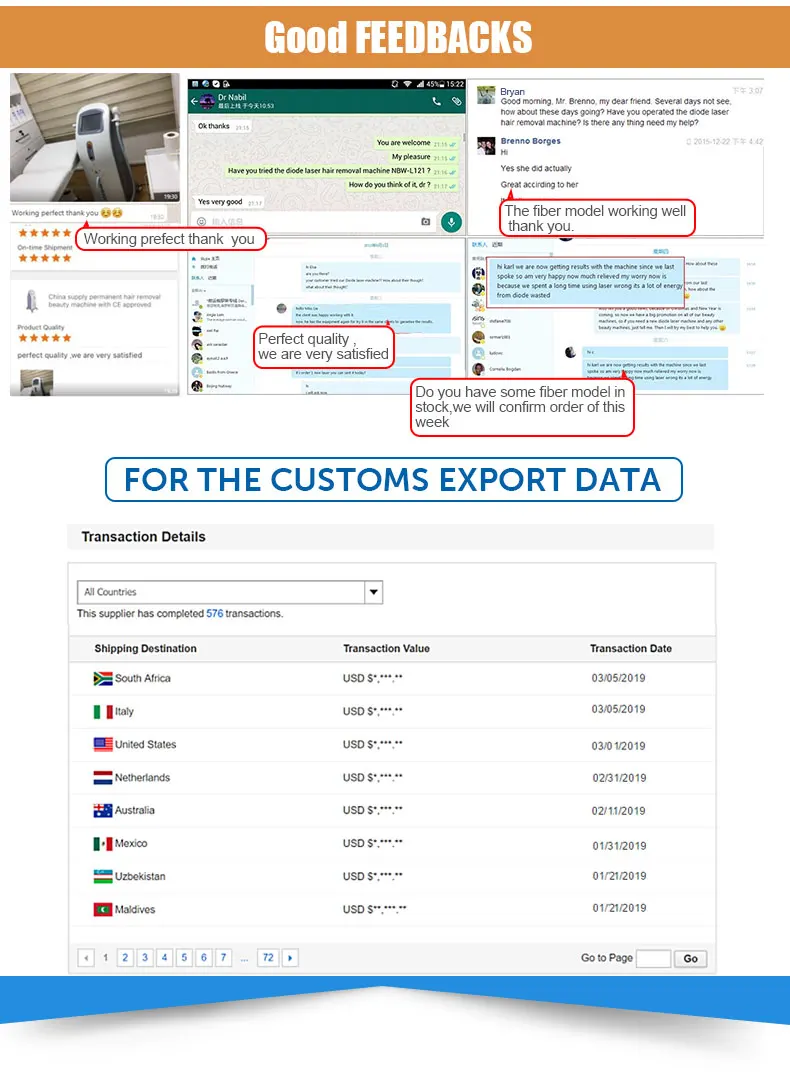The width and height of the screenshot is (790, 1073).
Task: Open the hair removal machine photo thumbnail
Action: tap(96, 138)
